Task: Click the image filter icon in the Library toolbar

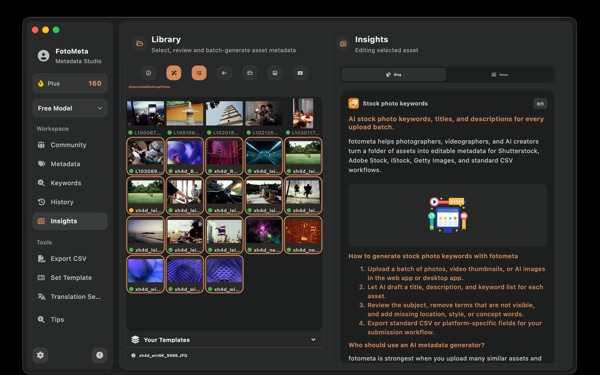Action: [275, 73]
